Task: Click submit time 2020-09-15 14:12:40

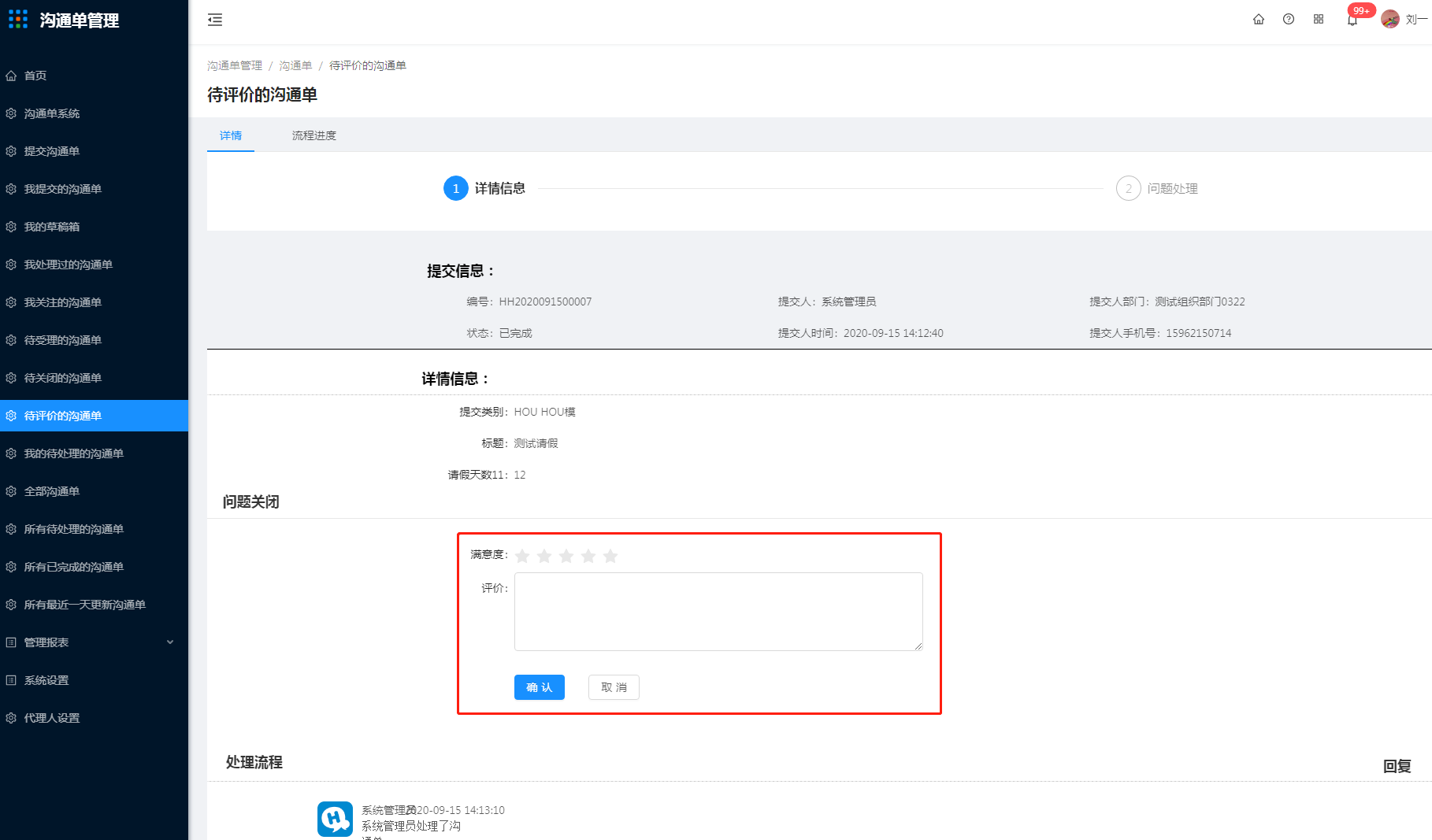Action: 893,333
